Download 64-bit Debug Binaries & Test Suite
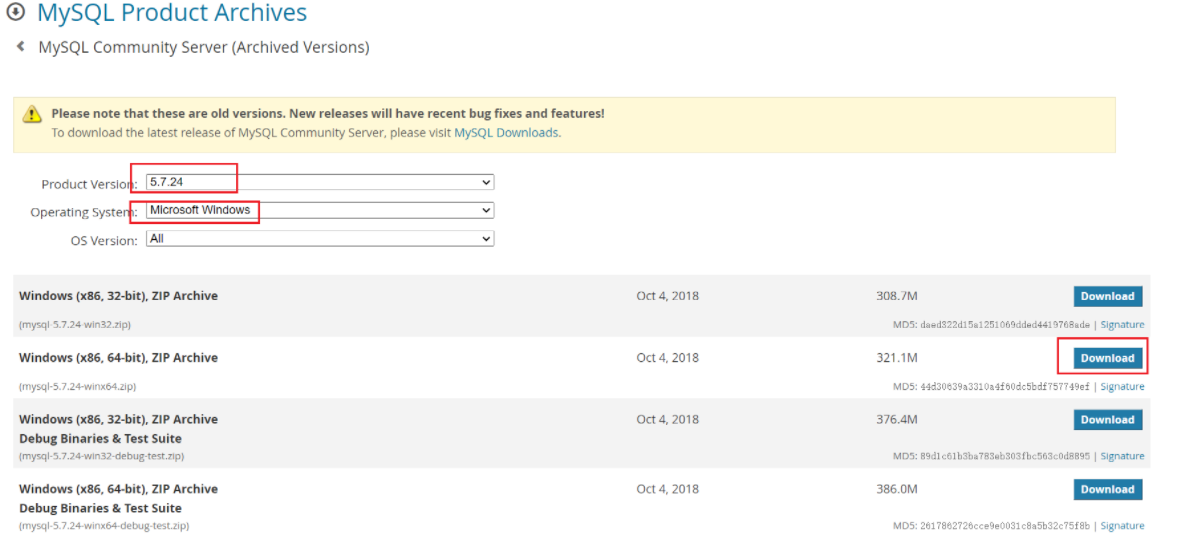The height and width of the screenshot is (547, 1179). point(1107,489)
